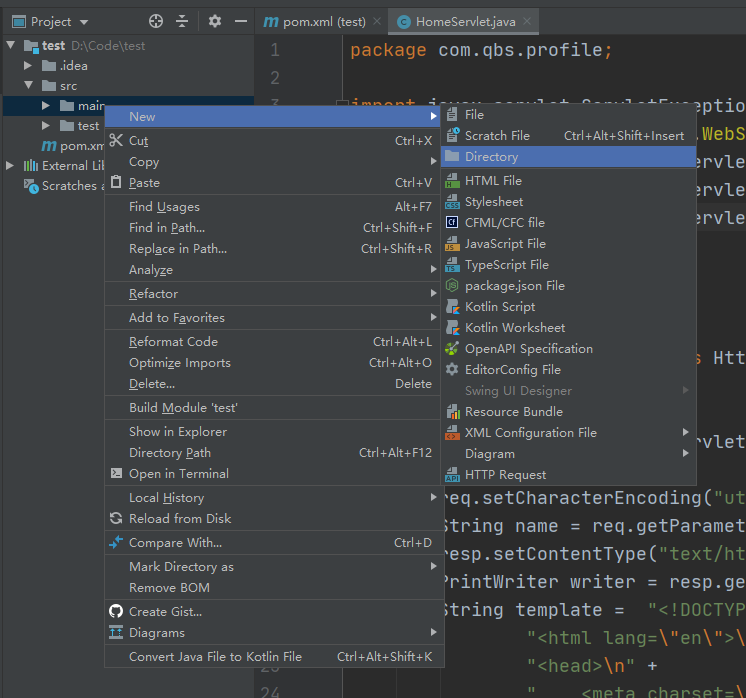The image size is (746, 698).
Task: Click Build Module 'test' item
Action: pos(183,408)
